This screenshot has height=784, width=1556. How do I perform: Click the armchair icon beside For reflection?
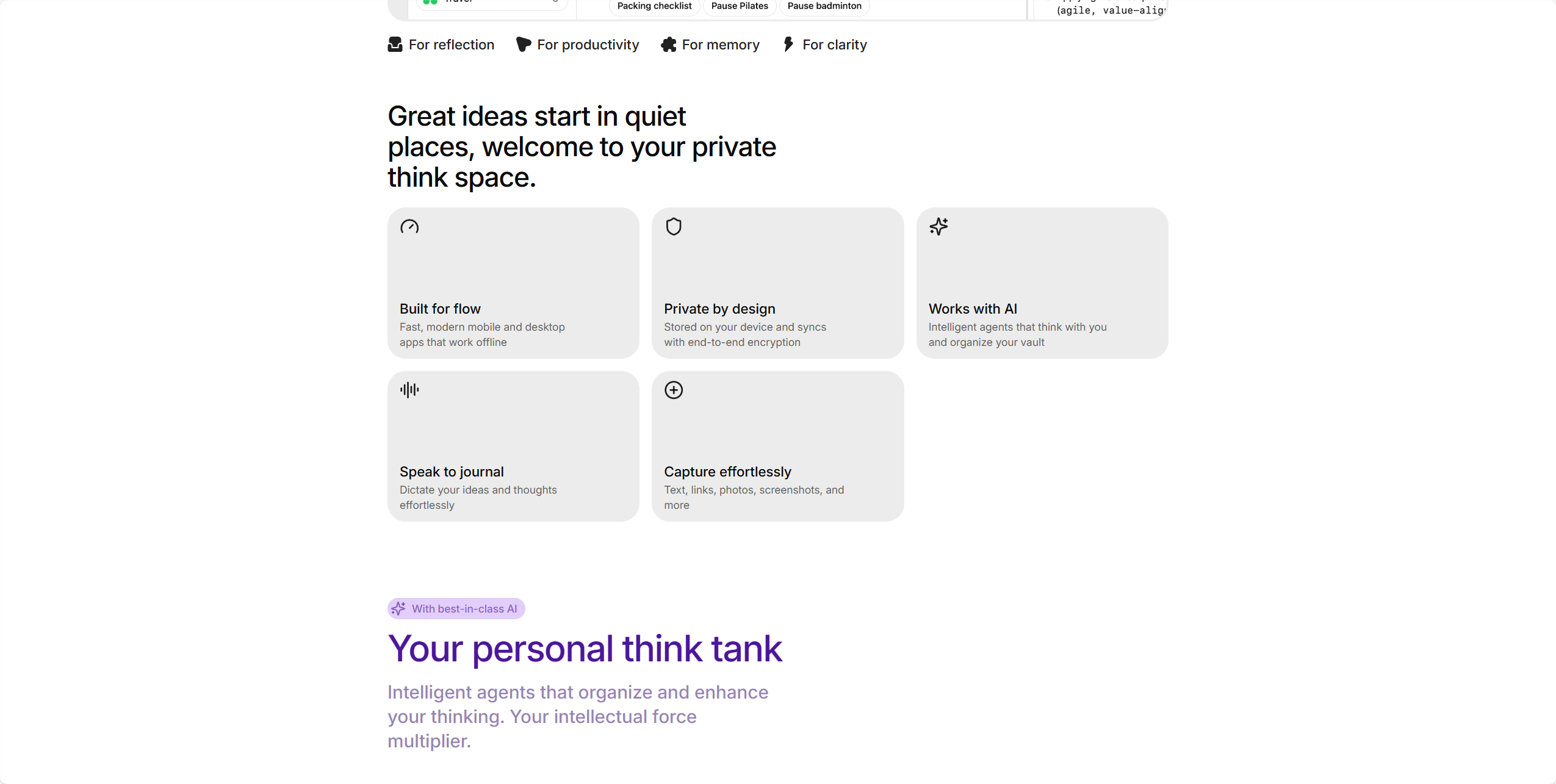(395, 45)
